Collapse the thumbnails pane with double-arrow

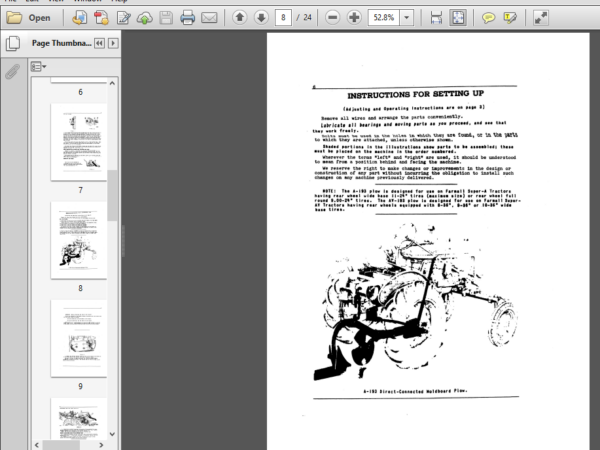(x=99, y=43)
